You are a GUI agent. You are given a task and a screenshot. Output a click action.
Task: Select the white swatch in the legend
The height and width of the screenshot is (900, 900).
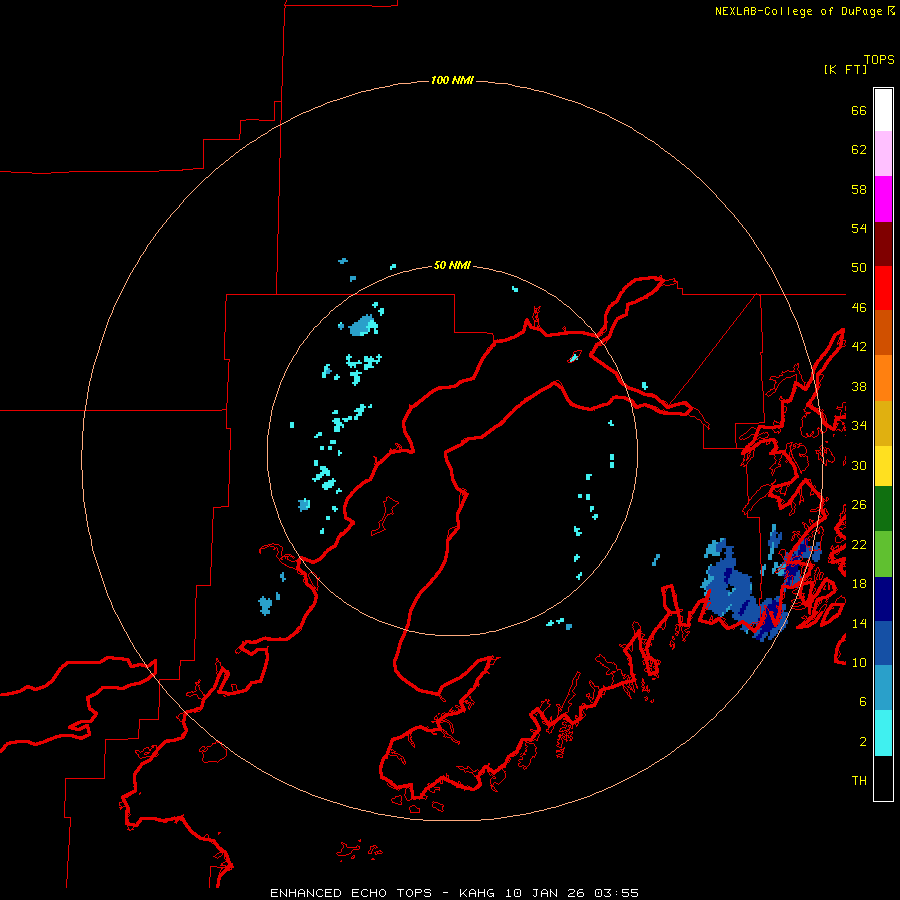(x=883, y=110)
